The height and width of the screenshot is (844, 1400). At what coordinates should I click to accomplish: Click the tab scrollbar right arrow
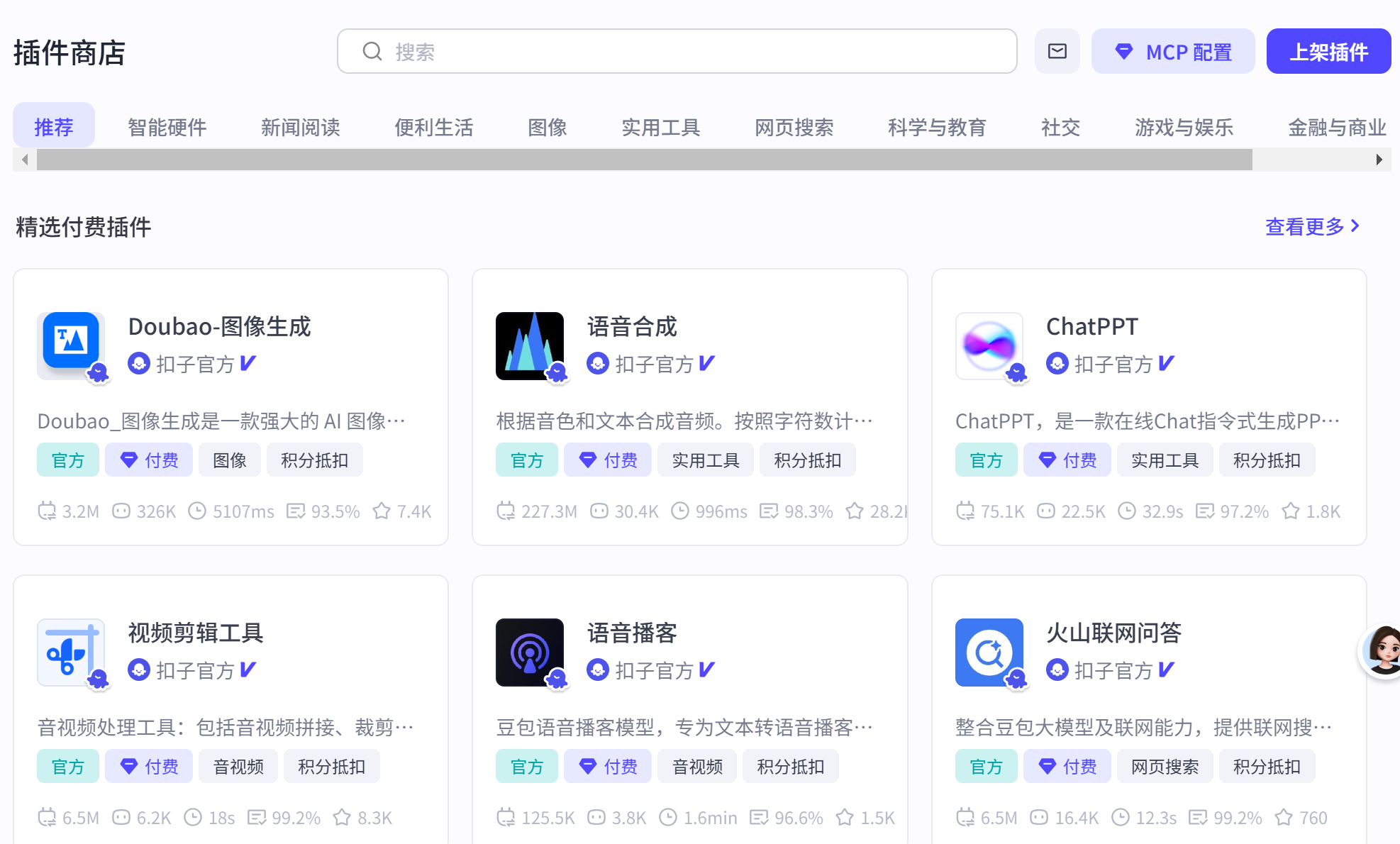pyautogui.click(x=1379, y=160)
